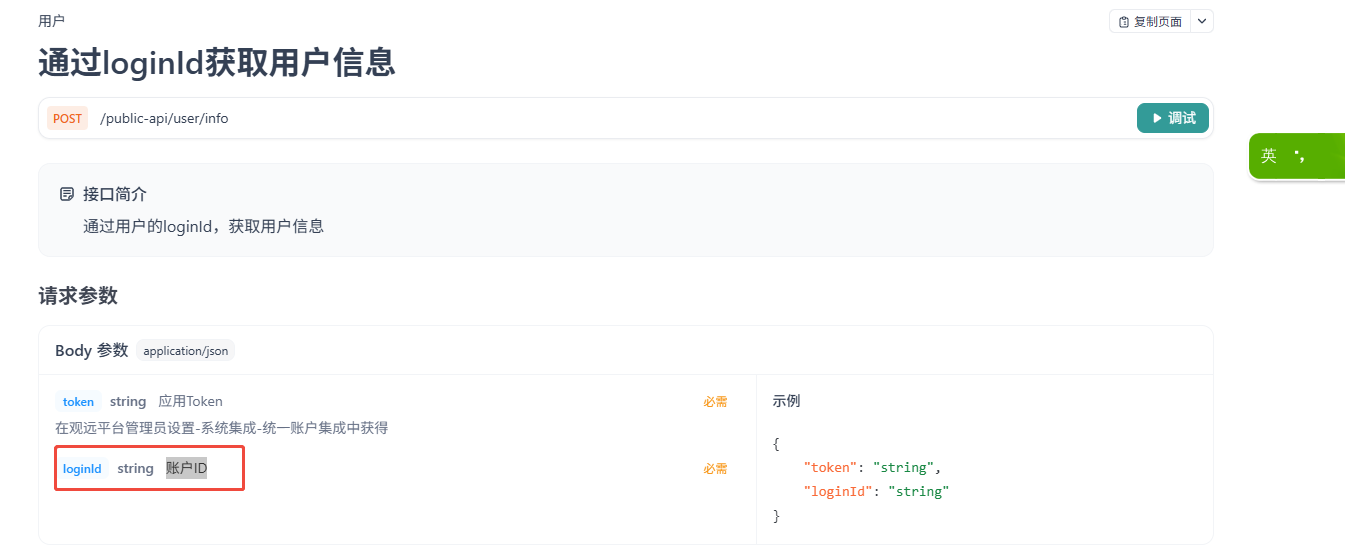1345x552 pixels.
Task: Click the "token" key in JSON example
Action: [834, 467]
